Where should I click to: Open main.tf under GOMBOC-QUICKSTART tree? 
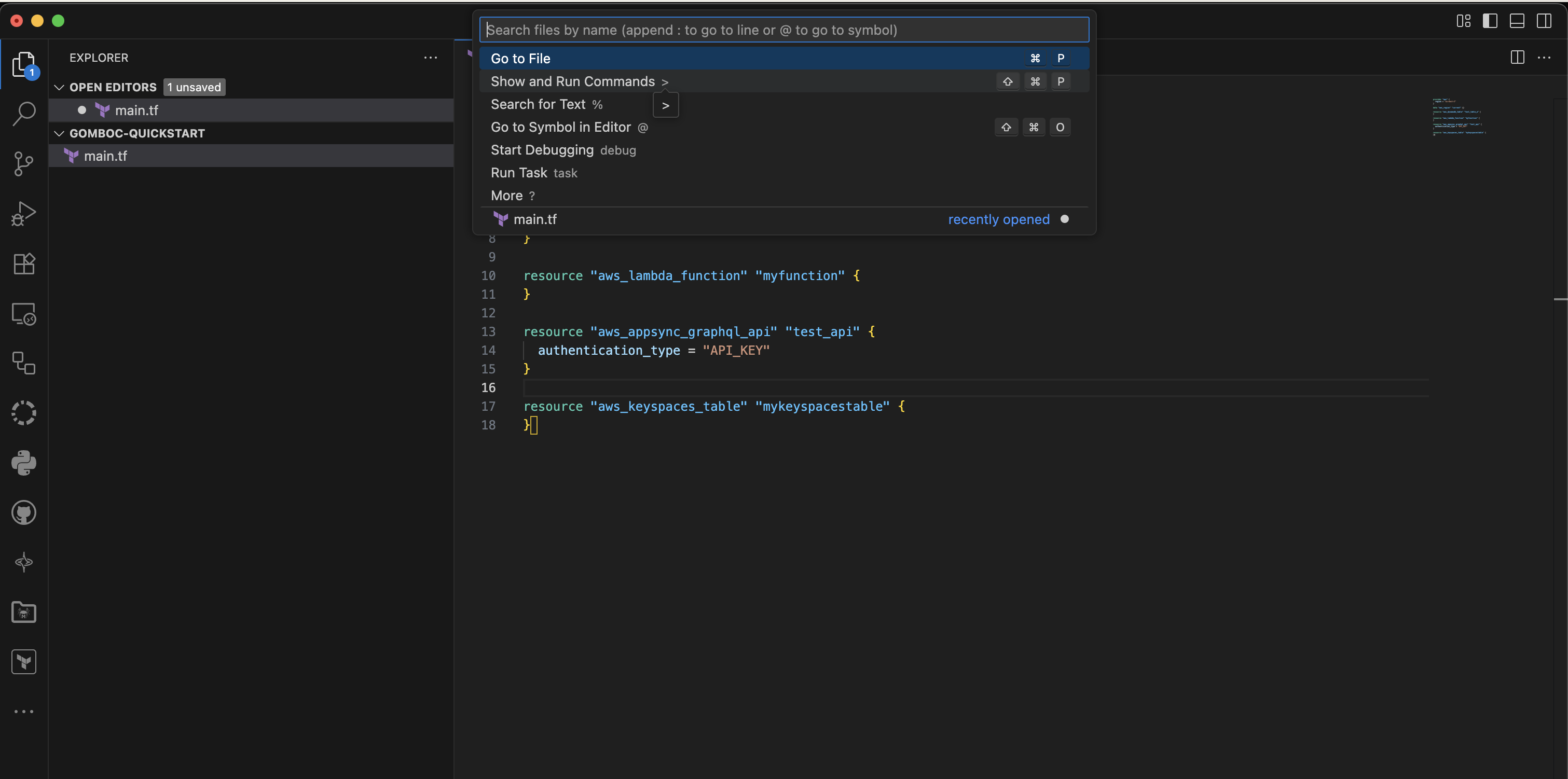[x=105, y=157]
